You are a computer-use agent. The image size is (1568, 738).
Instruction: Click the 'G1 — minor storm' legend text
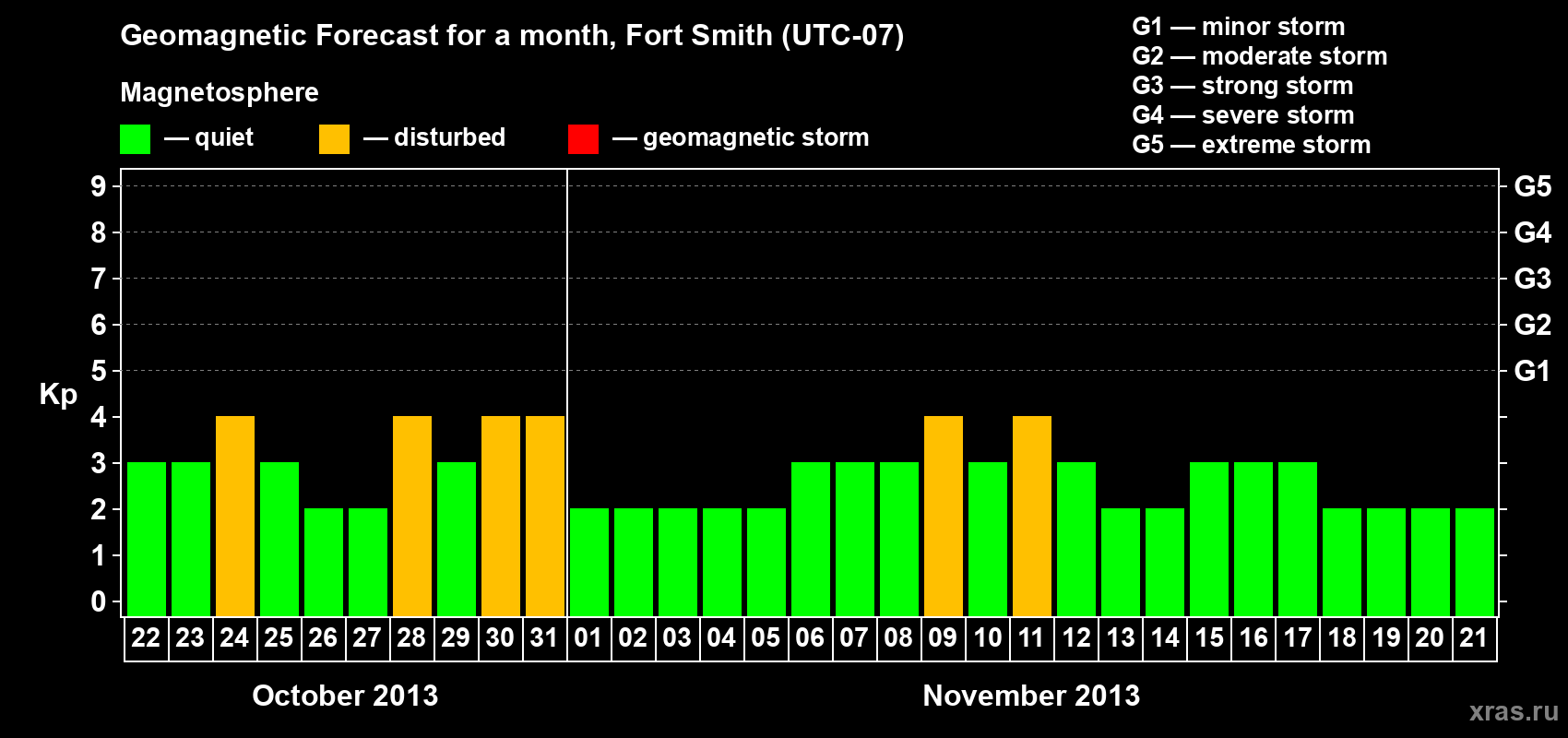(1239, 27)
